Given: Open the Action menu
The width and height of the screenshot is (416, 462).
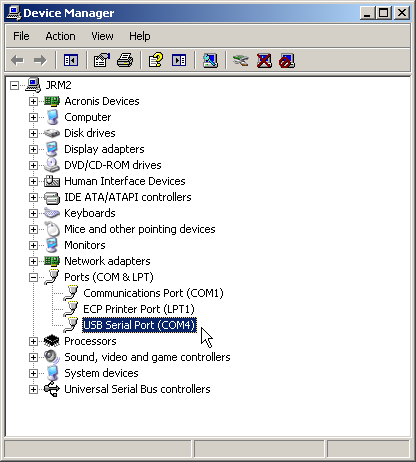Looking at the screenshot, I should (x=60, y=36).
